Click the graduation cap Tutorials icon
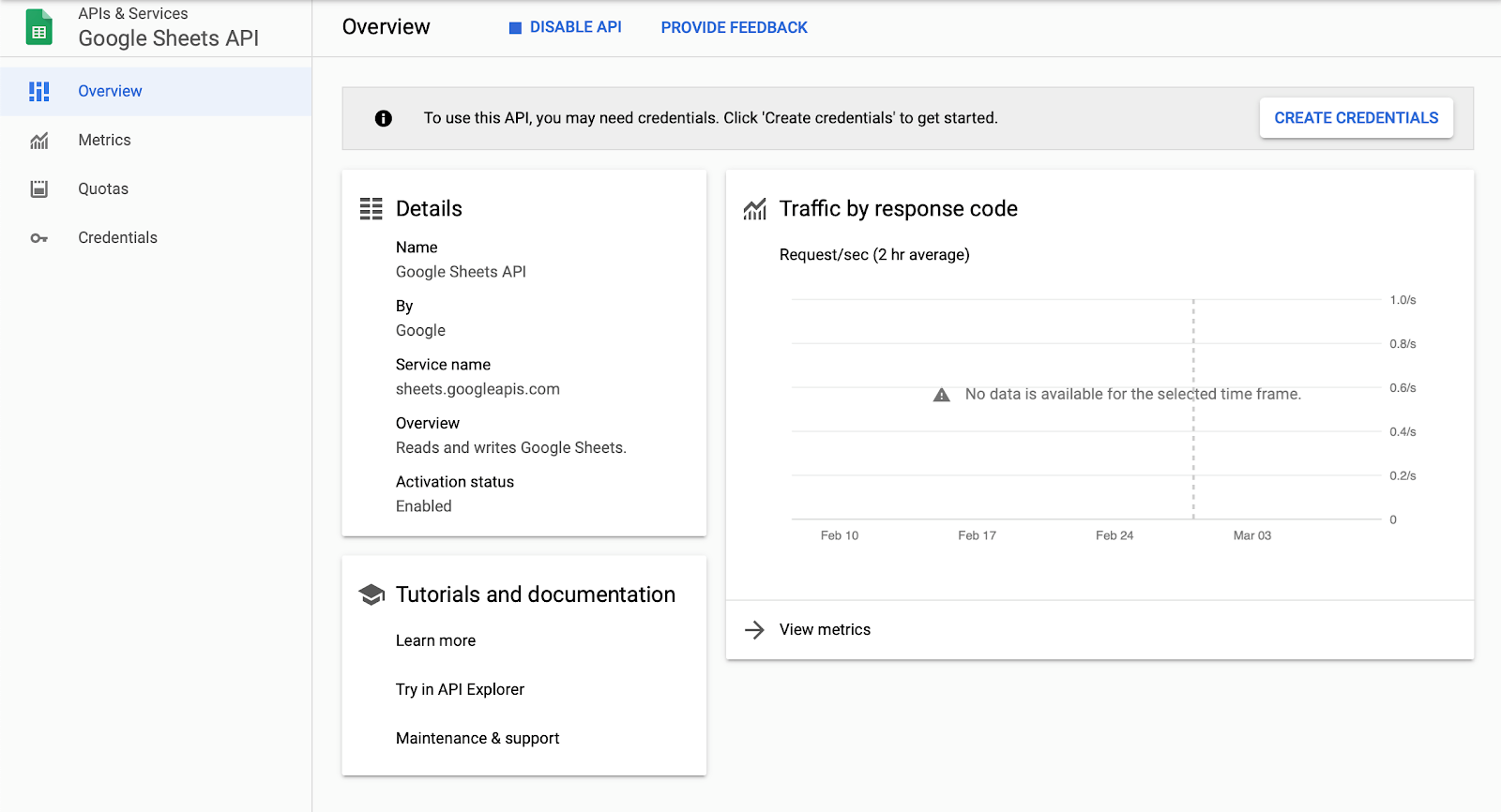1501x812 pixels. click(x=371, y=594)
